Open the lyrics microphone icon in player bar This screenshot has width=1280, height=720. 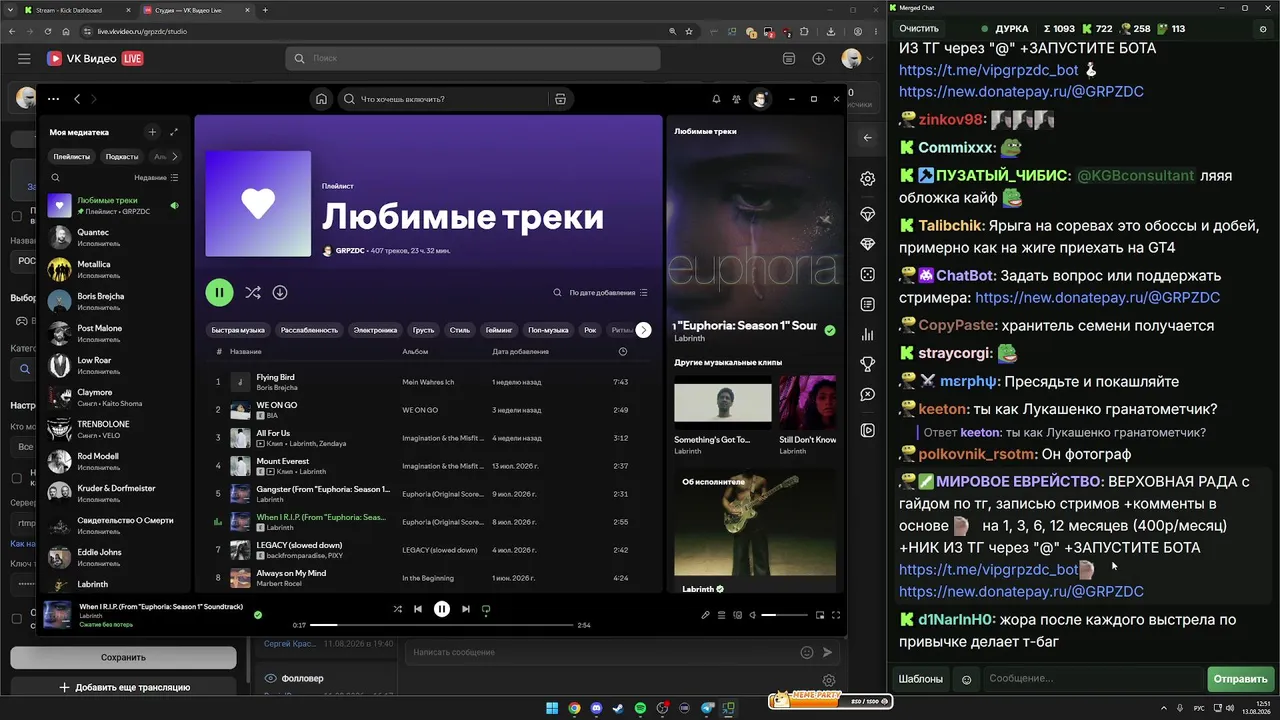[x=705, y=615]
